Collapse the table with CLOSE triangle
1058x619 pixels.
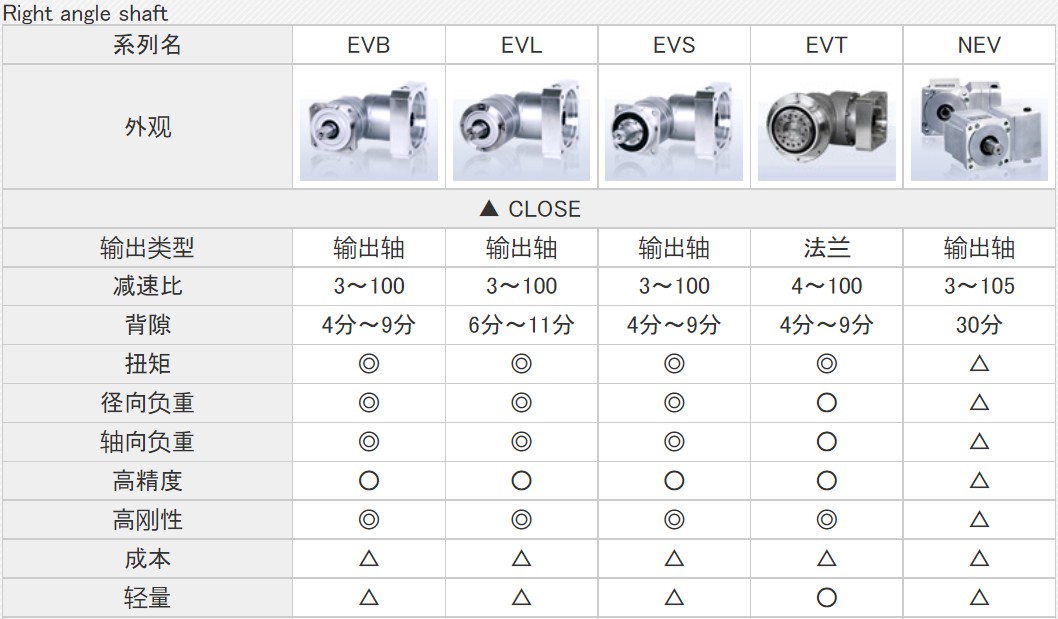point(530,209)
